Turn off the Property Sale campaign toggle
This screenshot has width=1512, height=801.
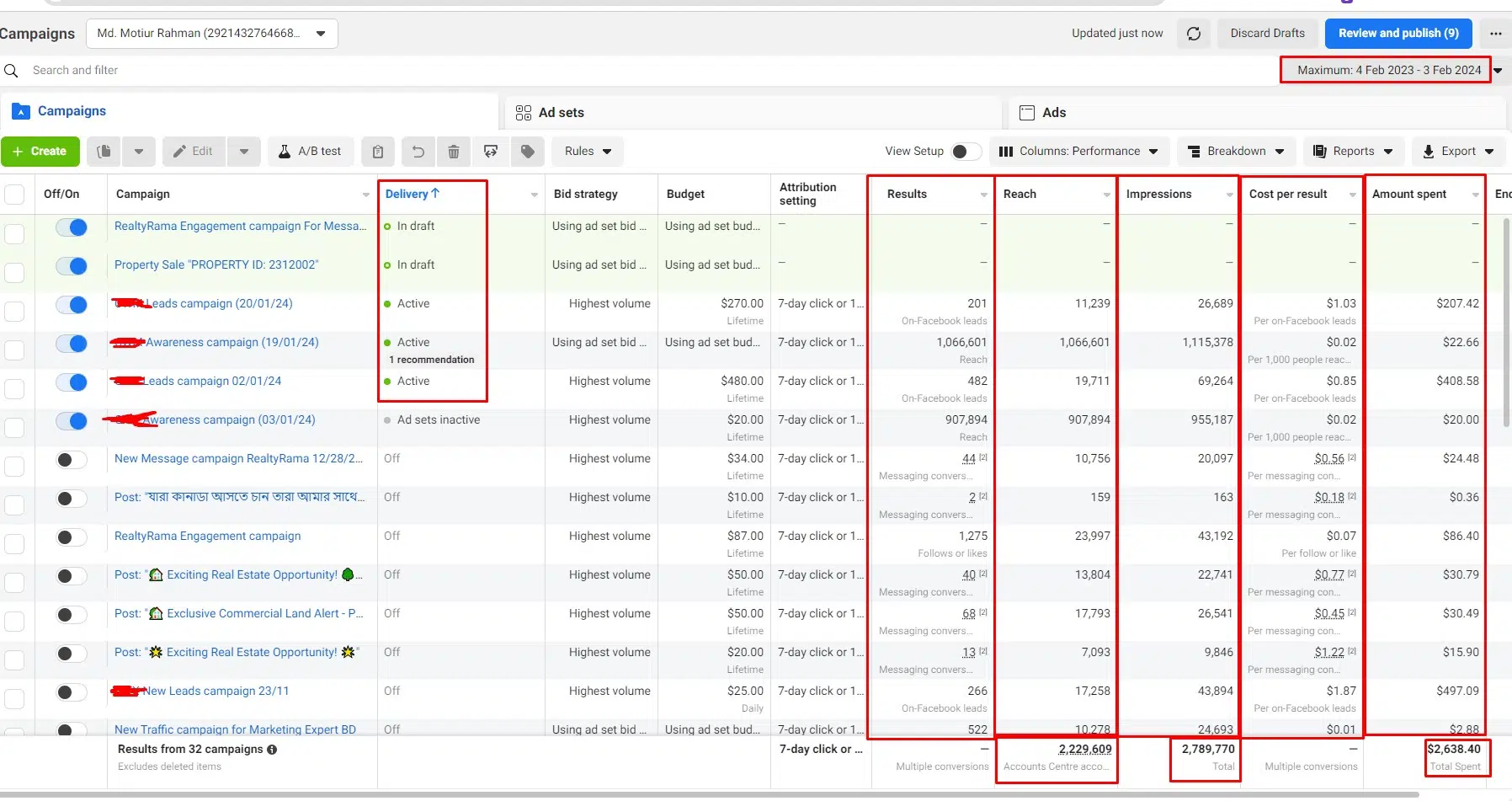72,266
